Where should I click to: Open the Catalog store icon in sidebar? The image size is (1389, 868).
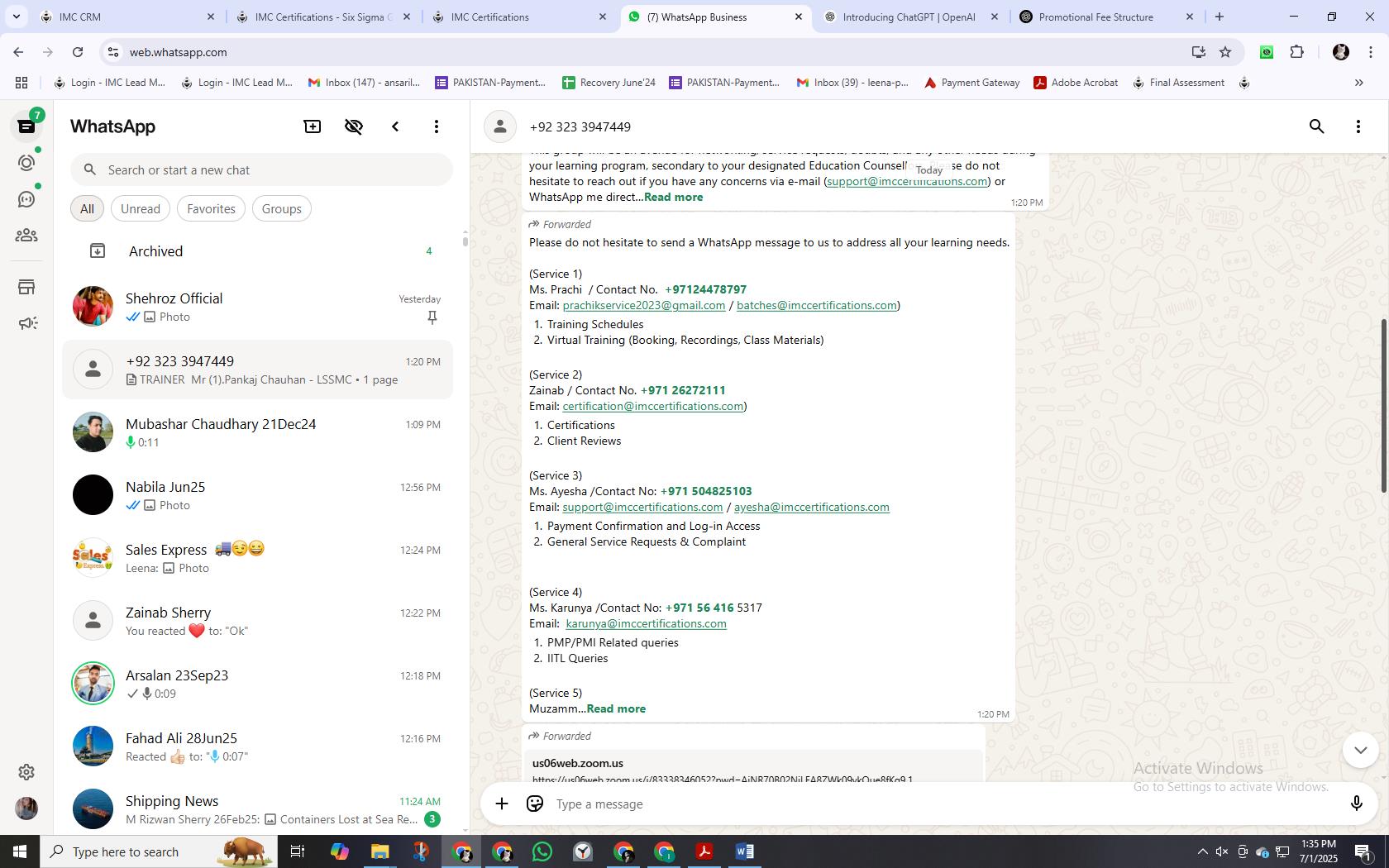pyautogui.click(x=26, y=287)
